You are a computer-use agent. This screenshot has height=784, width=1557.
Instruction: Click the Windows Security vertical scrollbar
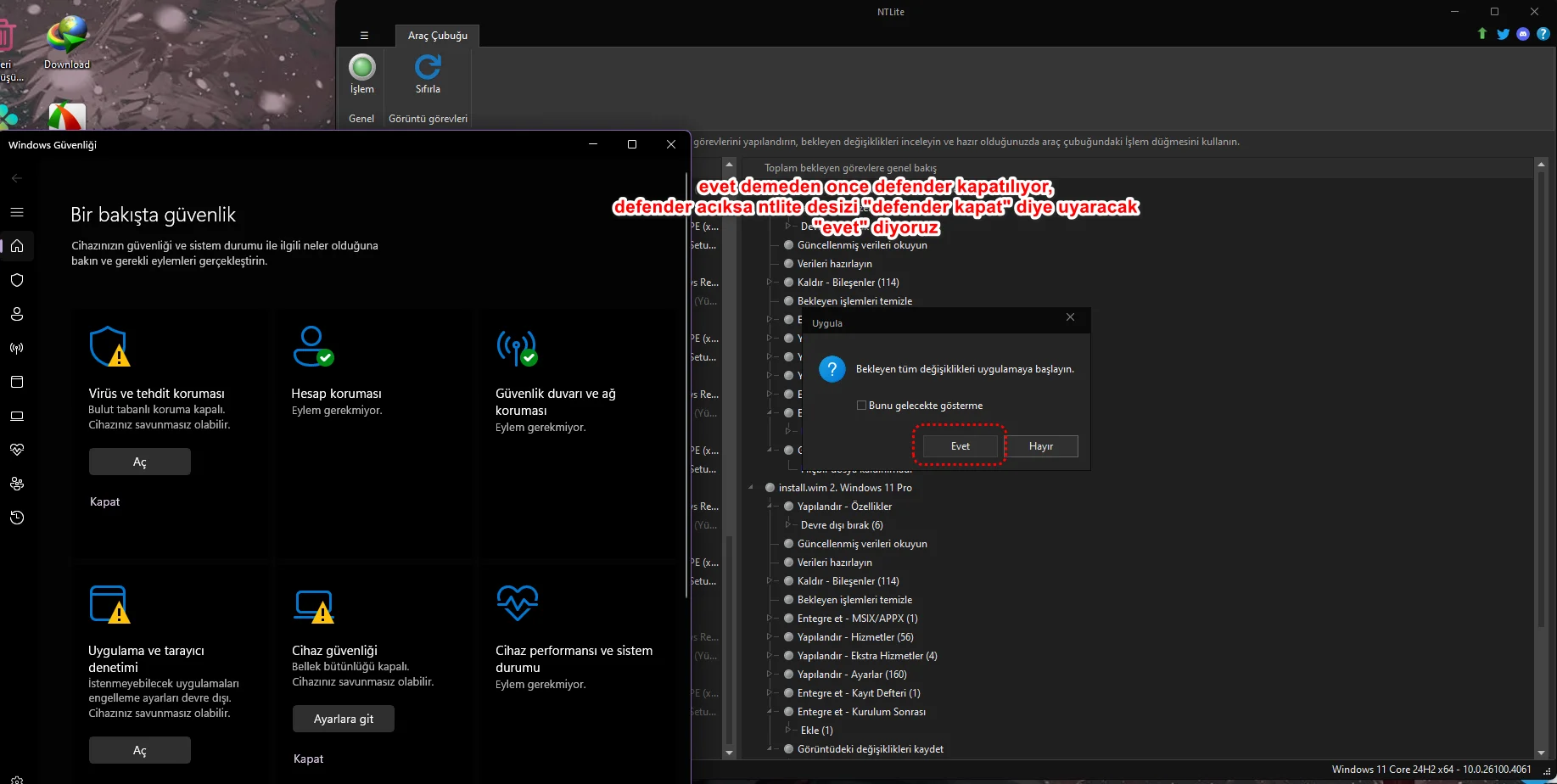(685, 386)
